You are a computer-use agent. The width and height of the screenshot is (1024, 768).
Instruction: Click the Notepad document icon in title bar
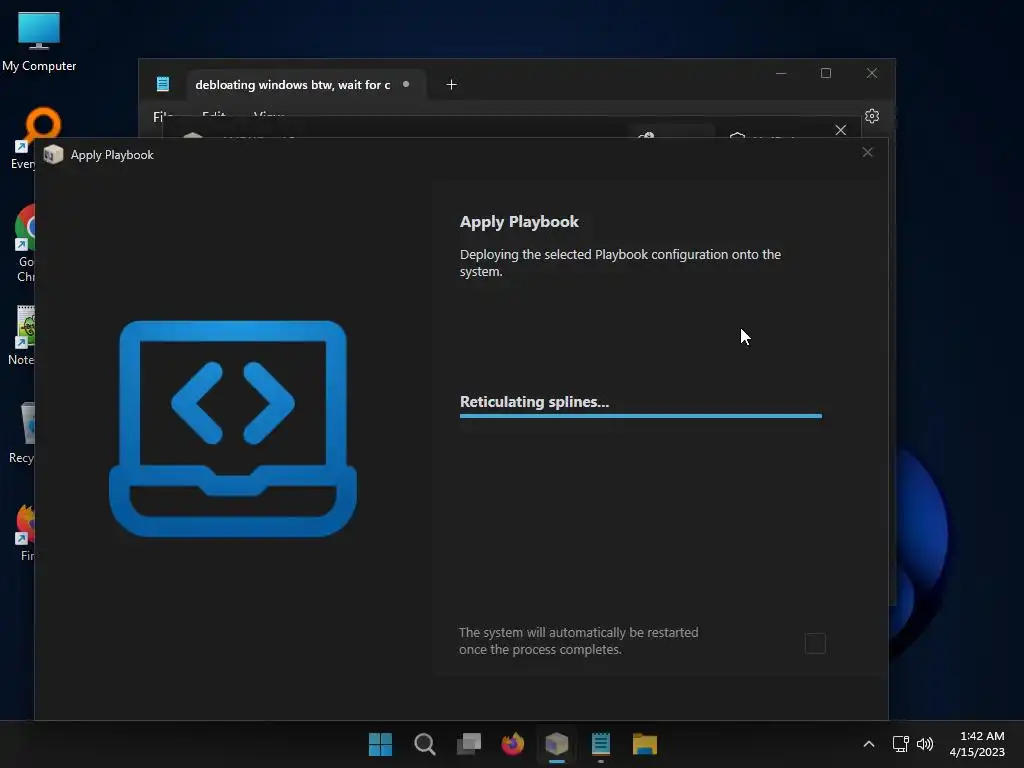tap(163, 84)
